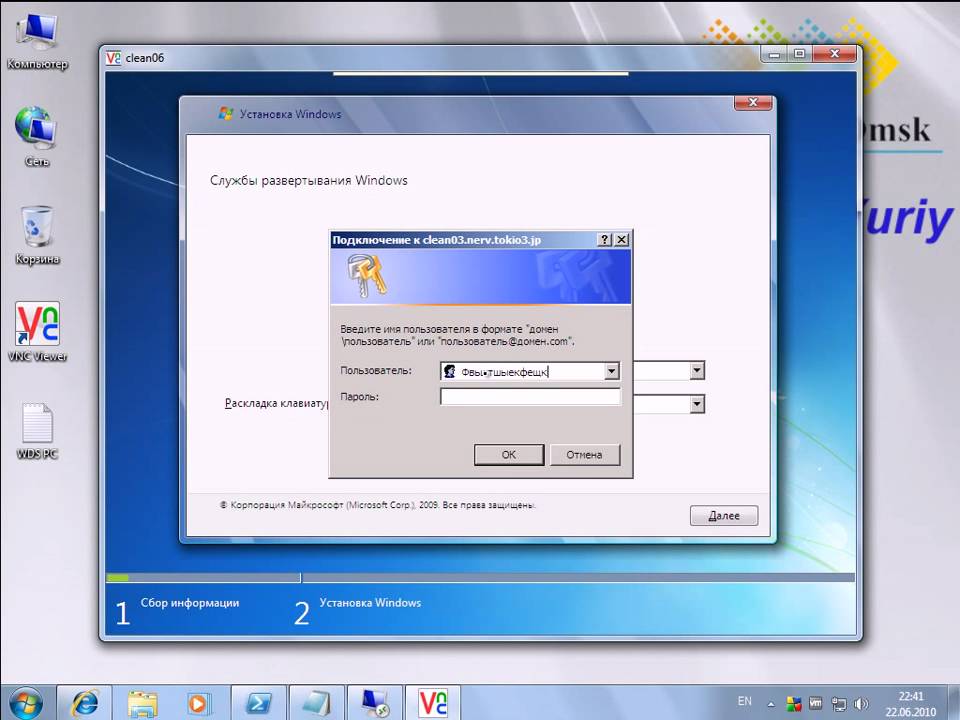
Task: Open the Компьютер desktop icon
Action: (x=37, y=40)
